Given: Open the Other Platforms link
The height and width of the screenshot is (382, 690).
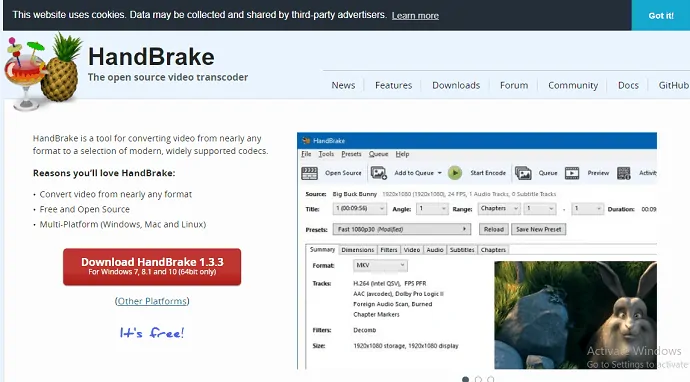Looking at the screenshot, I should pos(152,301).
